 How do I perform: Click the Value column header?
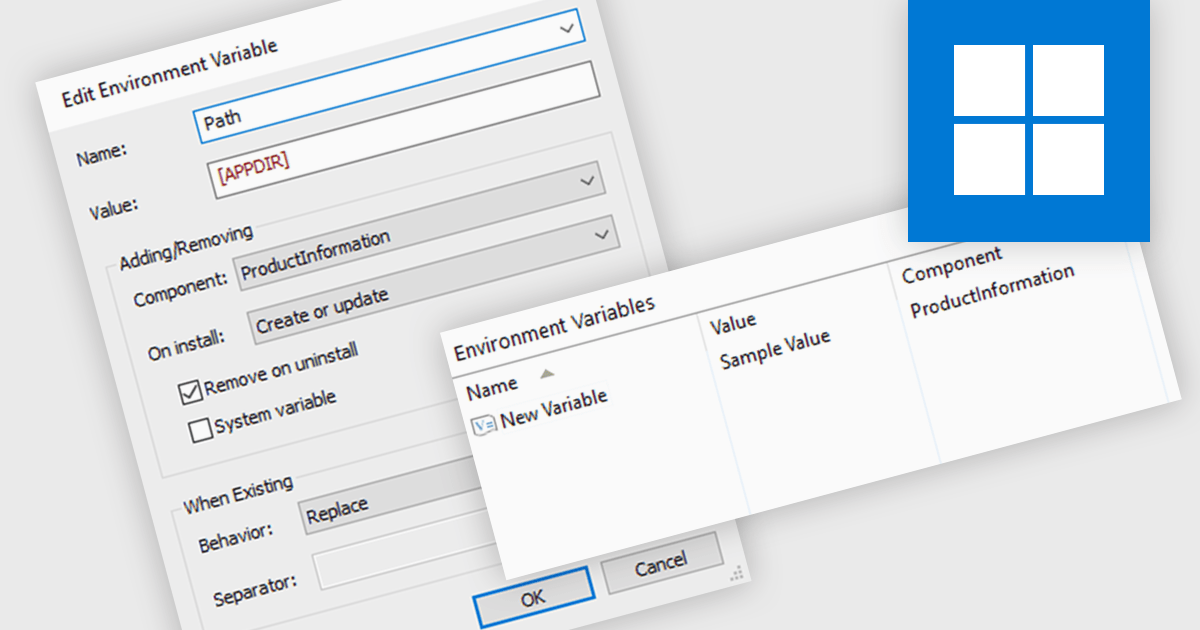tap(733, 324)
